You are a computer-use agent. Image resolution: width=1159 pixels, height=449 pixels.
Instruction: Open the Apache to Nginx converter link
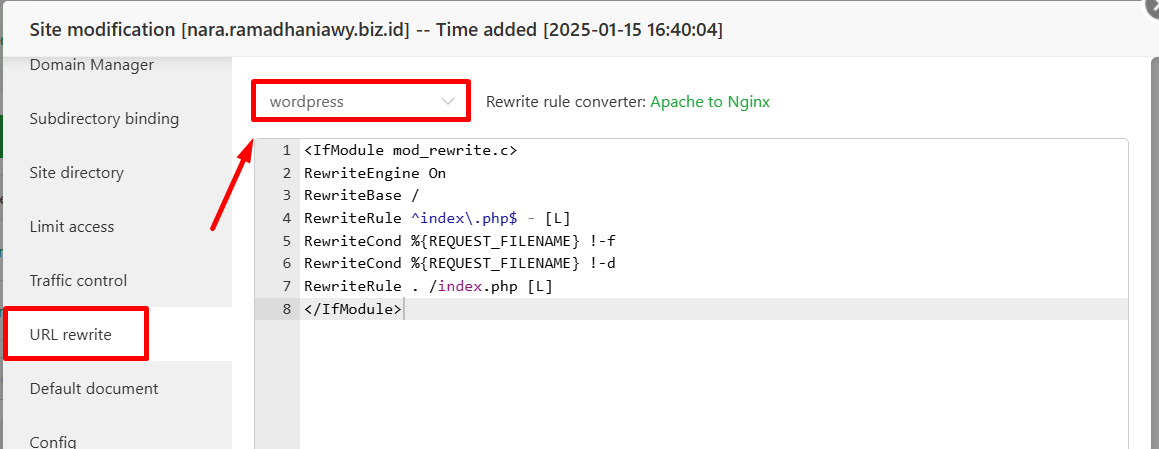[x=710, y=102]
